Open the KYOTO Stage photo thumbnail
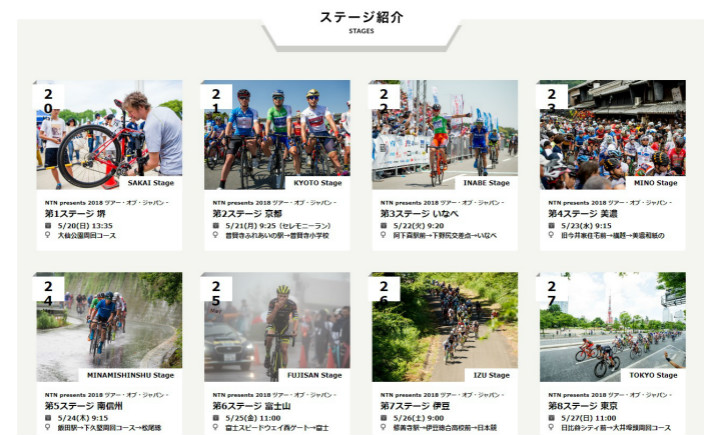The height and width of the screenshot is (435, 704). point(277,135)
